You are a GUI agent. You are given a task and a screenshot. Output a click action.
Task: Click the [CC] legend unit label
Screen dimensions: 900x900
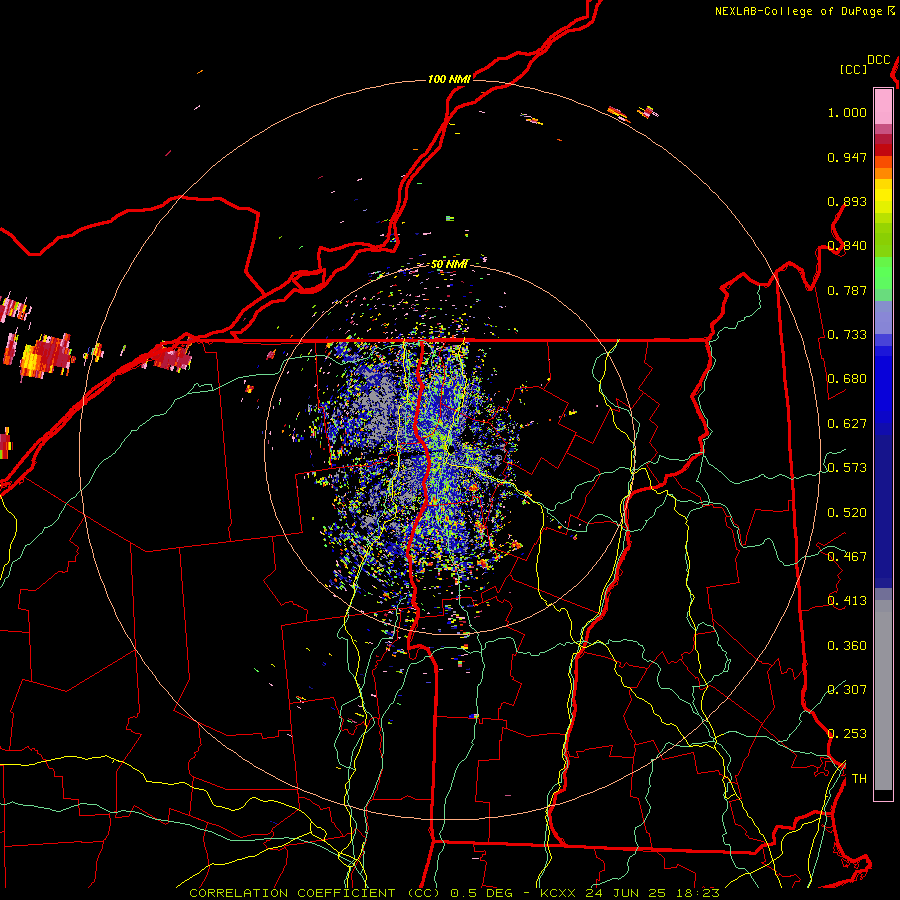pyautogui.click(x=853, y=69)
